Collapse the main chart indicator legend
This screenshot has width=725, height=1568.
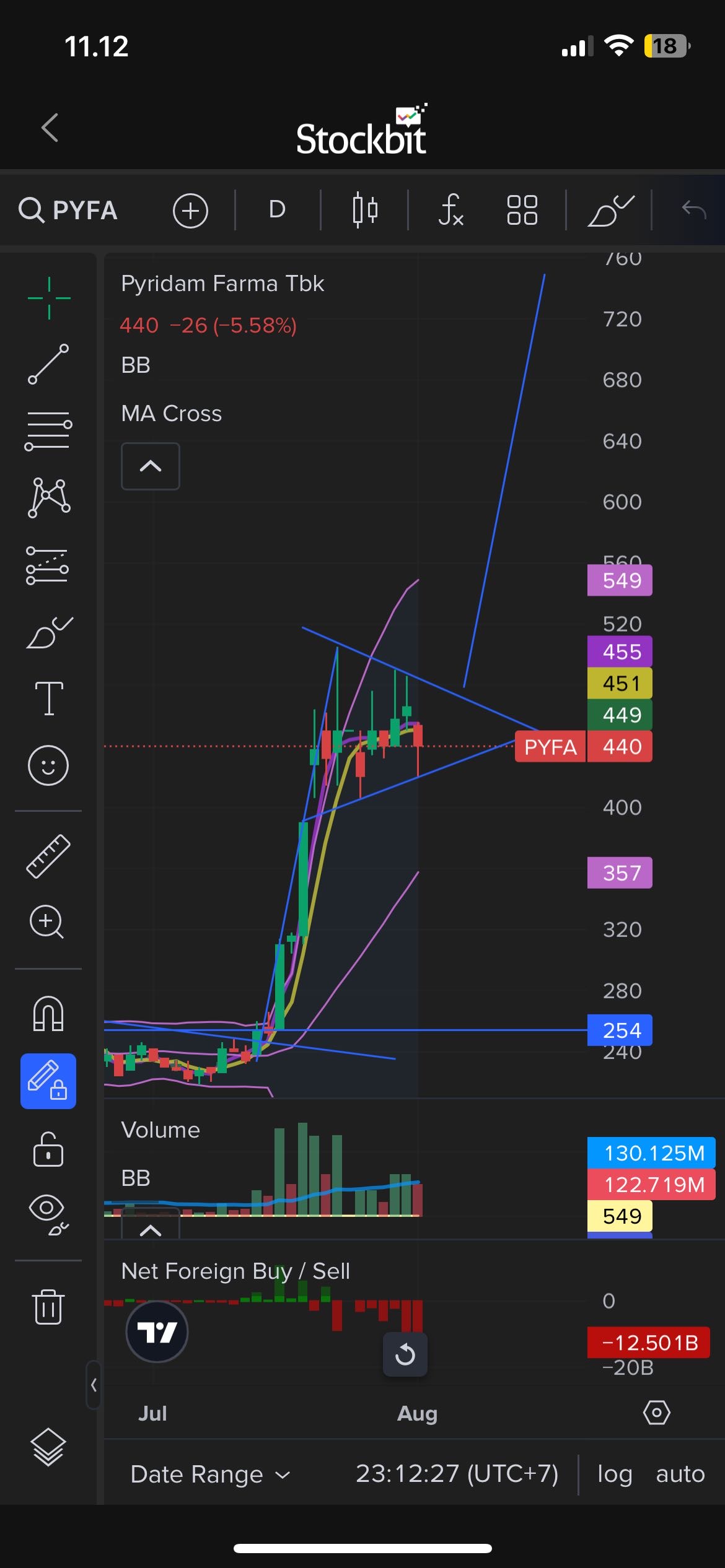click(151, 466)
